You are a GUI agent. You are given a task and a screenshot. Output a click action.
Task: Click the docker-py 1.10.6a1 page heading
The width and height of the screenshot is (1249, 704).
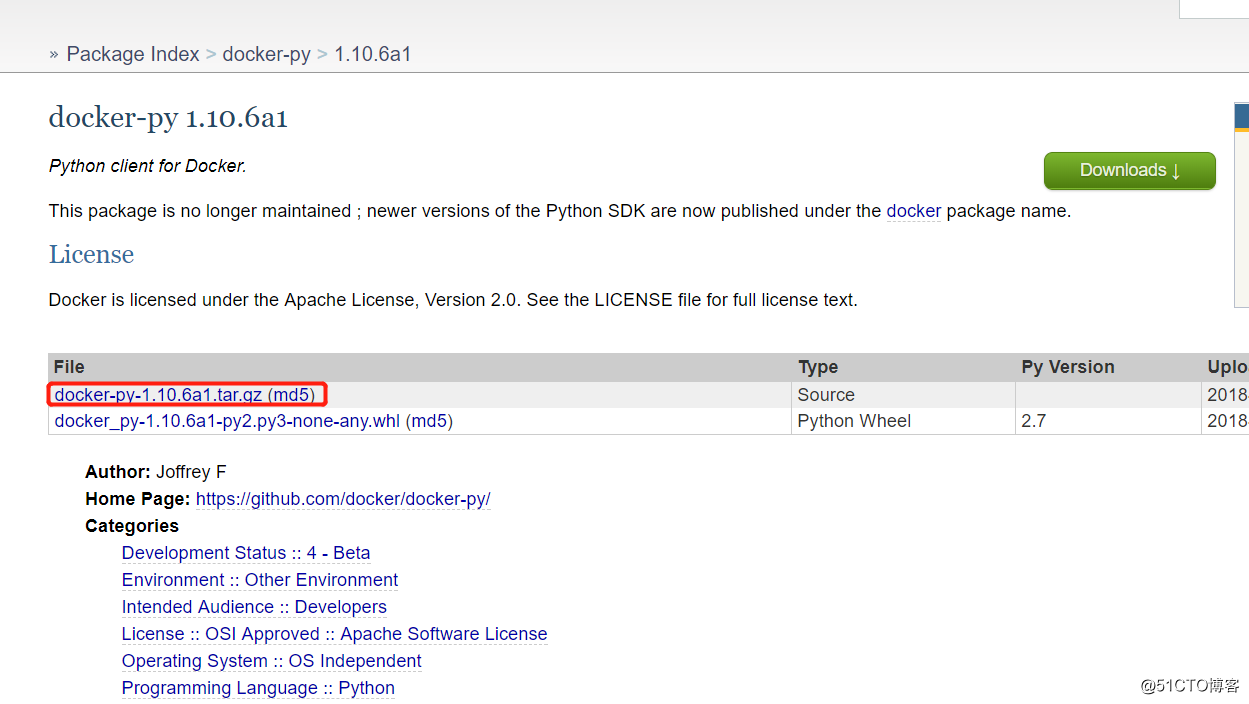point(168,118)
